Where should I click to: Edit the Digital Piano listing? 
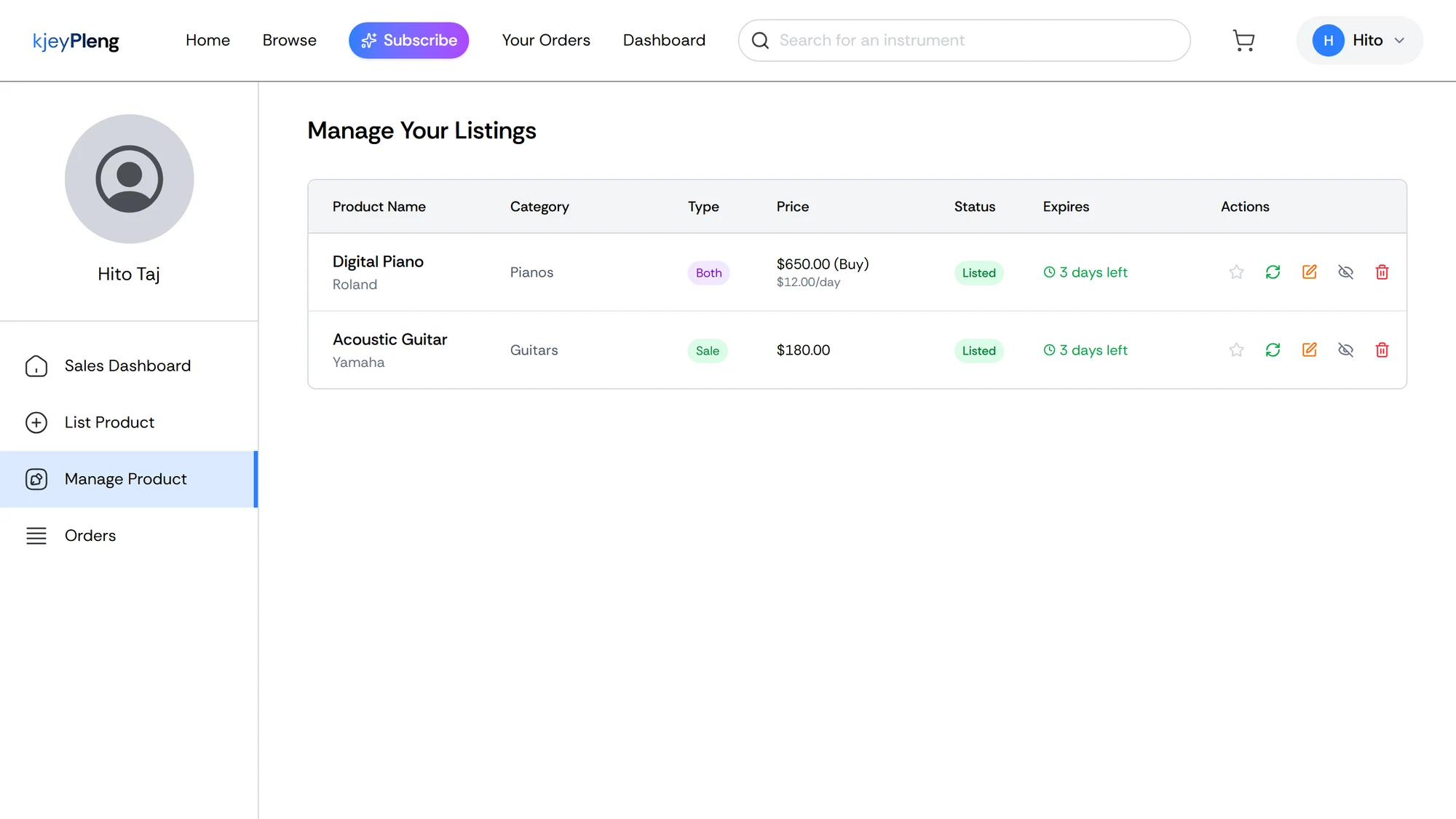(x=1309, y=272)
